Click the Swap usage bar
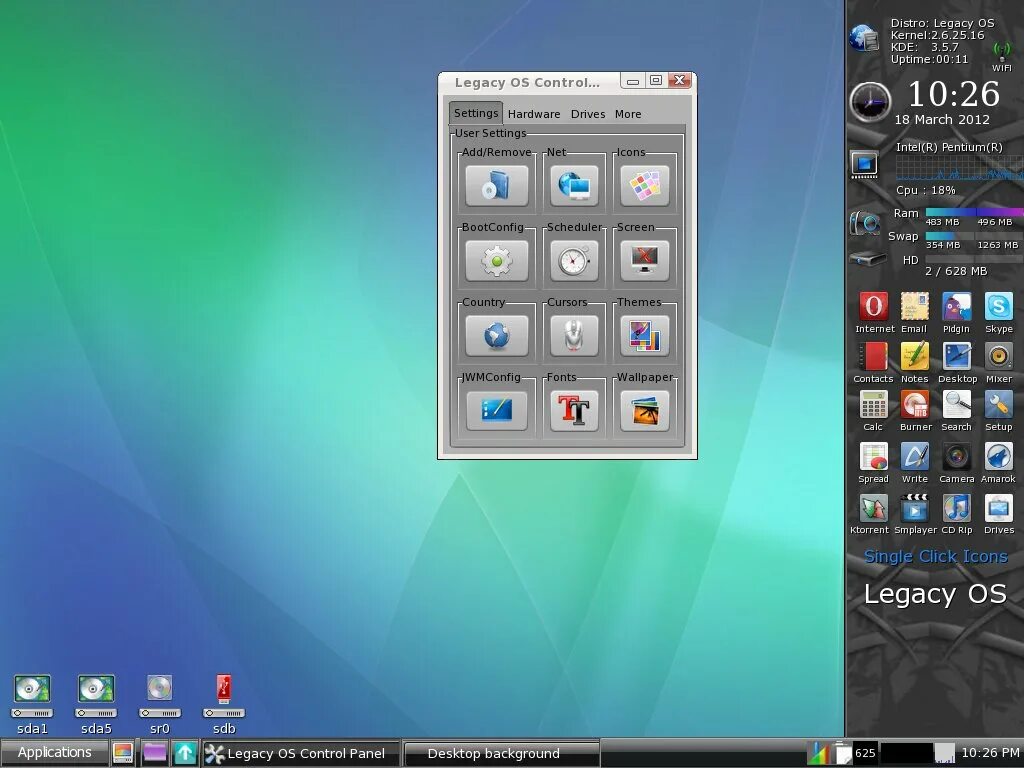Screen dimensions: 1024x768 tap(974, 236)
